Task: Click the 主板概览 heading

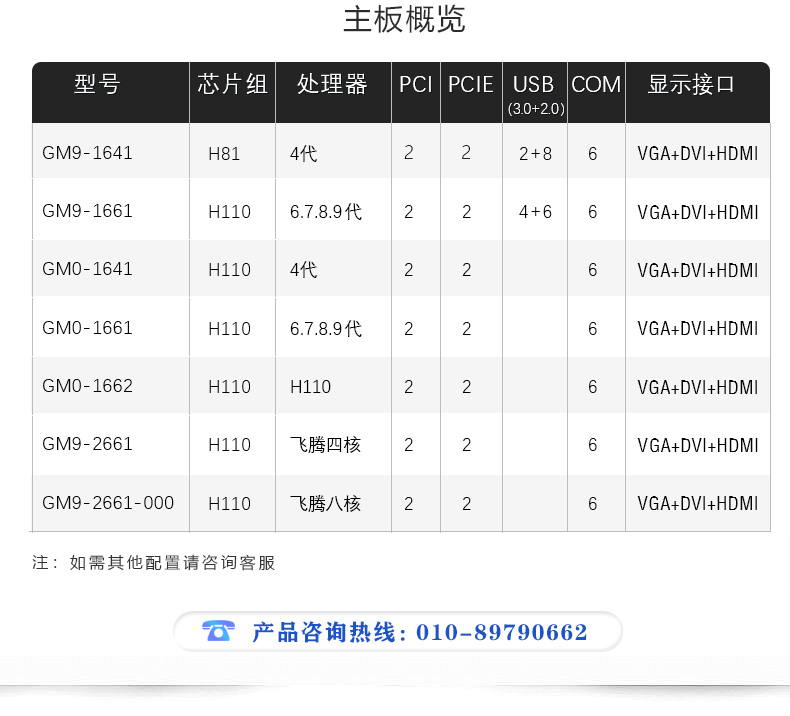Action: click(x=404, y=19)
